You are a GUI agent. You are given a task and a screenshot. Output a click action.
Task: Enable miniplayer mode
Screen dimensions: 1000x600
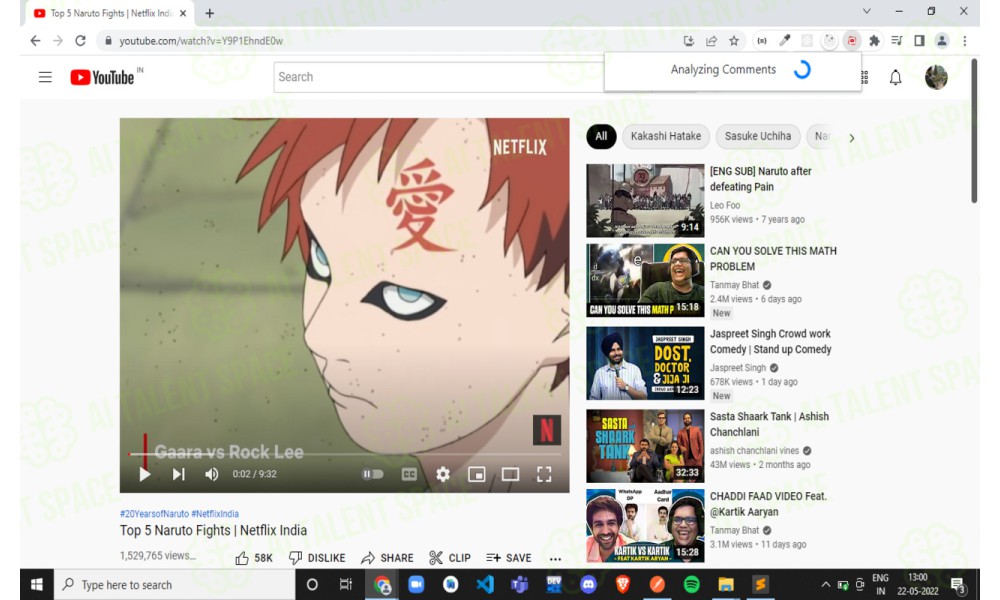pyautogui.click(x=476, y=474)
